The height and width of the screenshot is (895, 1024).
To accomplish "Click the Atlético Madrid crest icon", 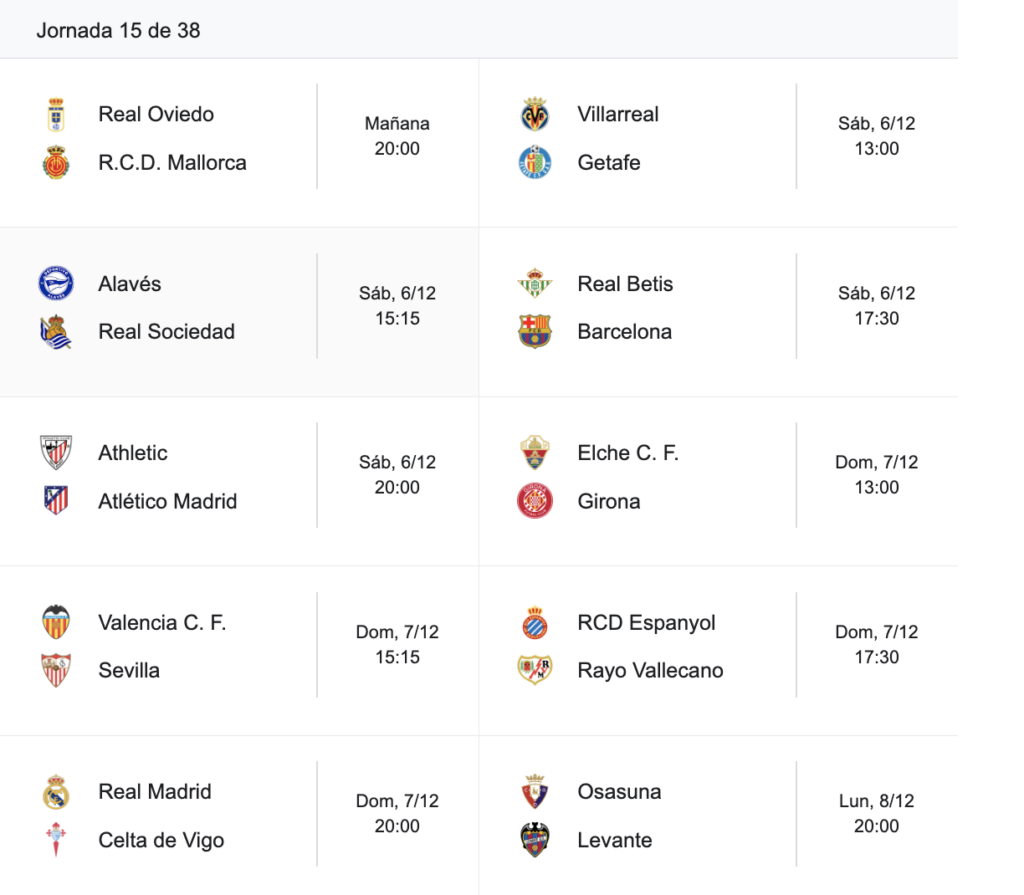I will point(56,500).
